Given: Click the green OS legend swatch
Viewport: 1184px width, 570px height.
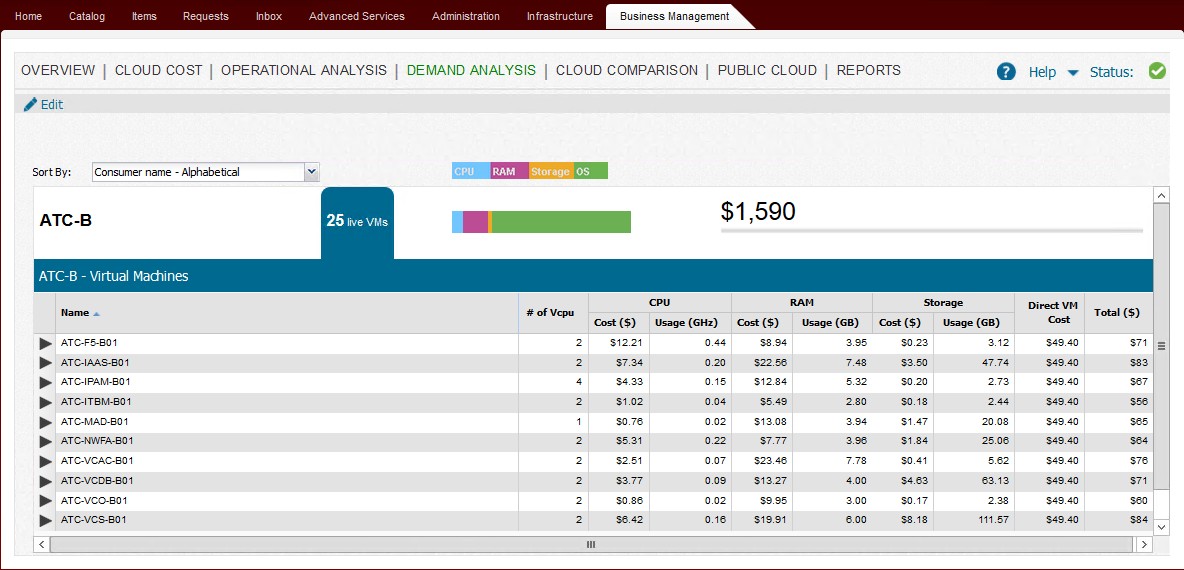Looking at the screenshot, I should (x=590, y=172).
